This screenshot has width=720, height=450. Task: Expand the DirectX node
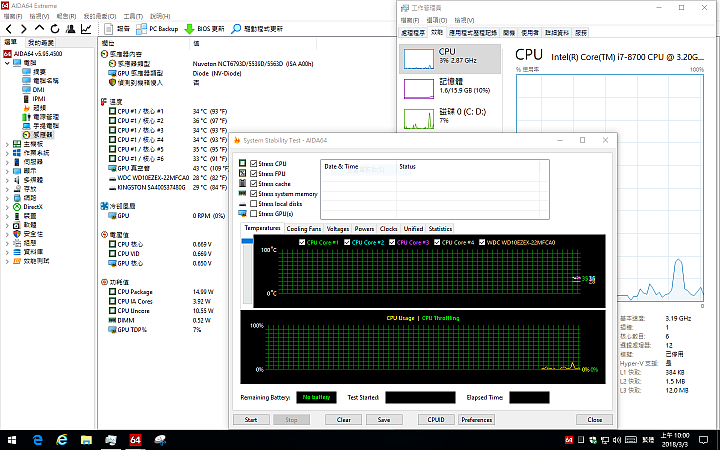pyautogui.click(x=7, y=207)
